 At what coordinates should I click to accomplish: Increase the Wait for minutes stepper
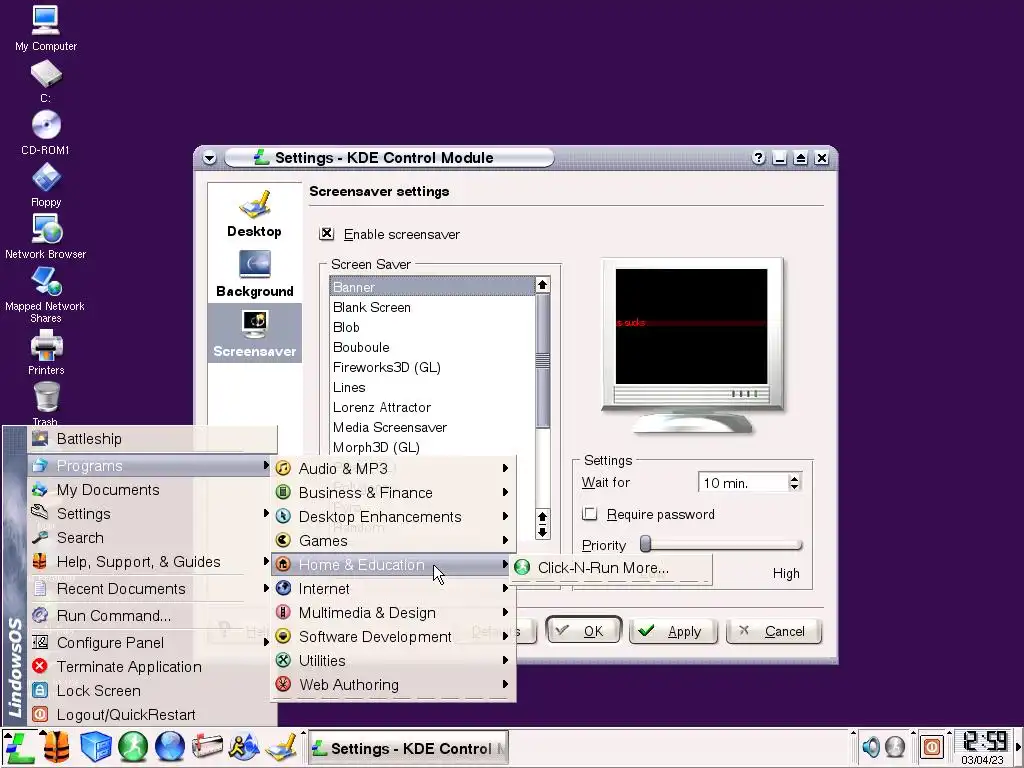point(794,479)
